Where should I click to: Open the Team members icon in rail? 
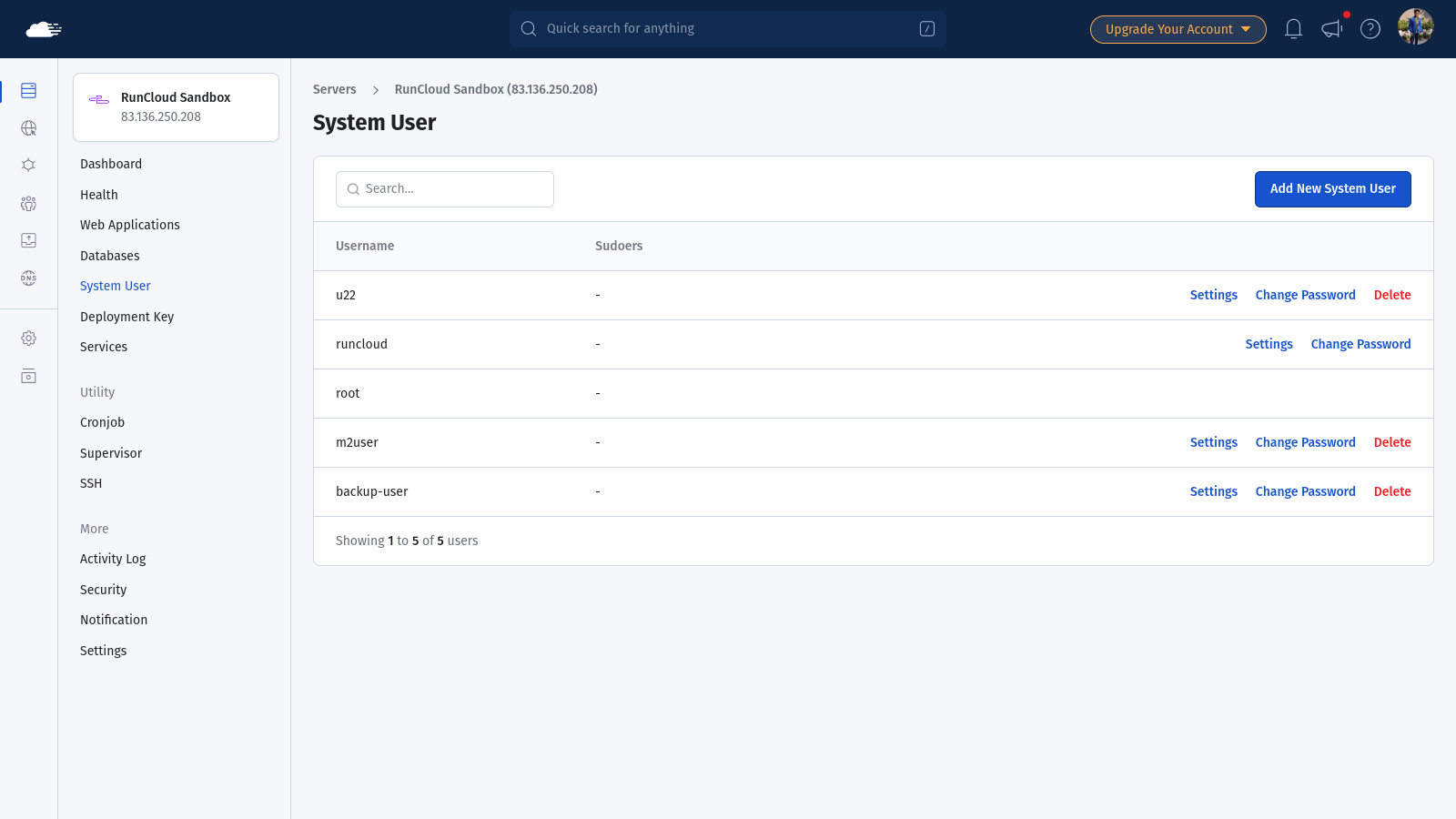(28, 203)
